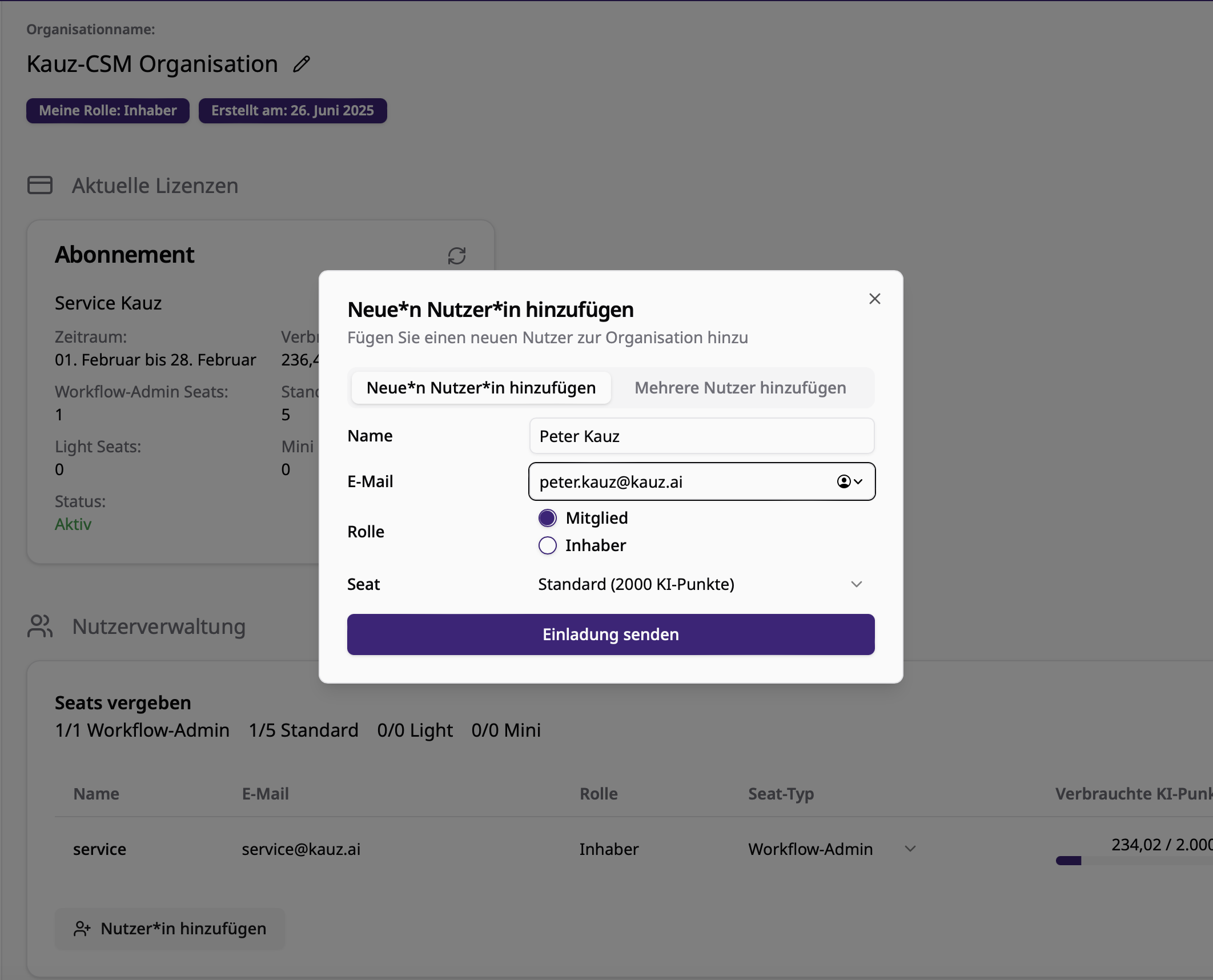Click the Meine Rolle: Inhaber badge
This screenshot has height=980, width=1213.
108,111
